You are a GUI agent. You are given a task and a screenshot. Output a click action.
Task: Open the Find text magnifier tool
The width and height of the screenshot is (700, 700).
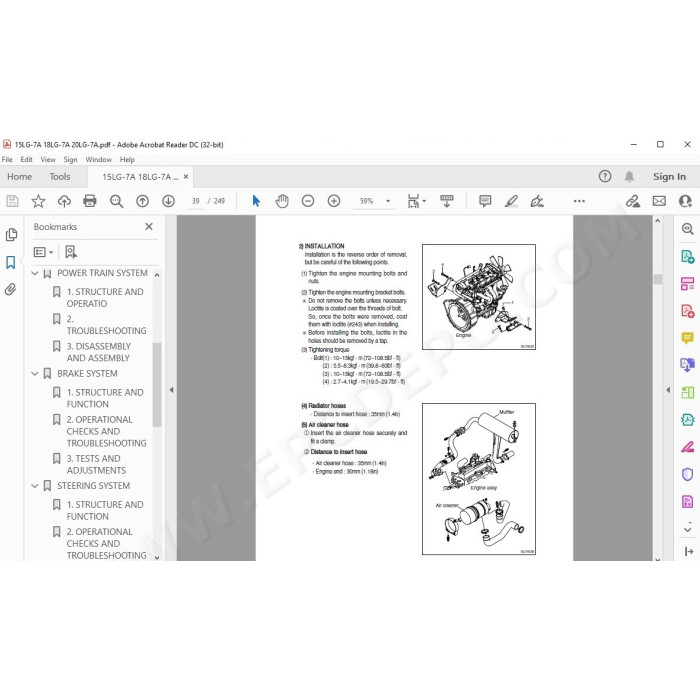click(117, 201)
